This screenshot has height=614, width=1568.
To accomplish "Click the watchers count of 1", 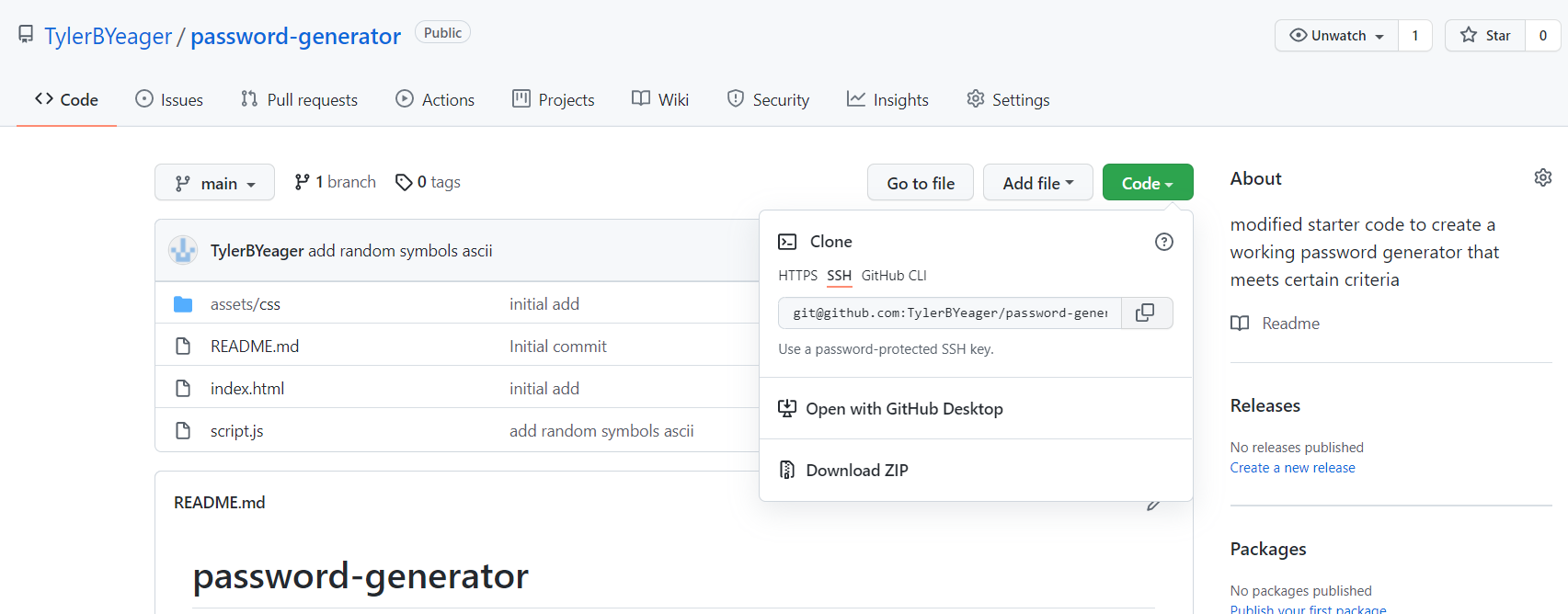I will (1415, 36).
